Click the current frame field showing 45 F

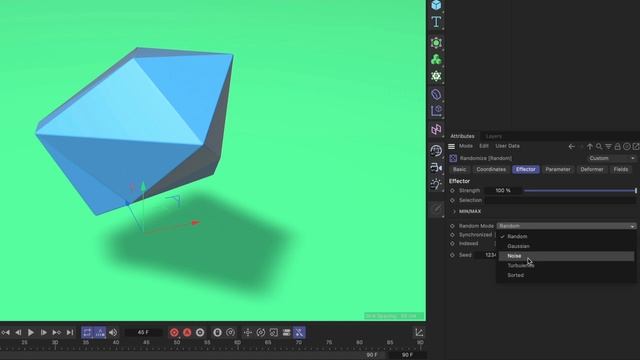pyautogui.click(x=143, y=333)
